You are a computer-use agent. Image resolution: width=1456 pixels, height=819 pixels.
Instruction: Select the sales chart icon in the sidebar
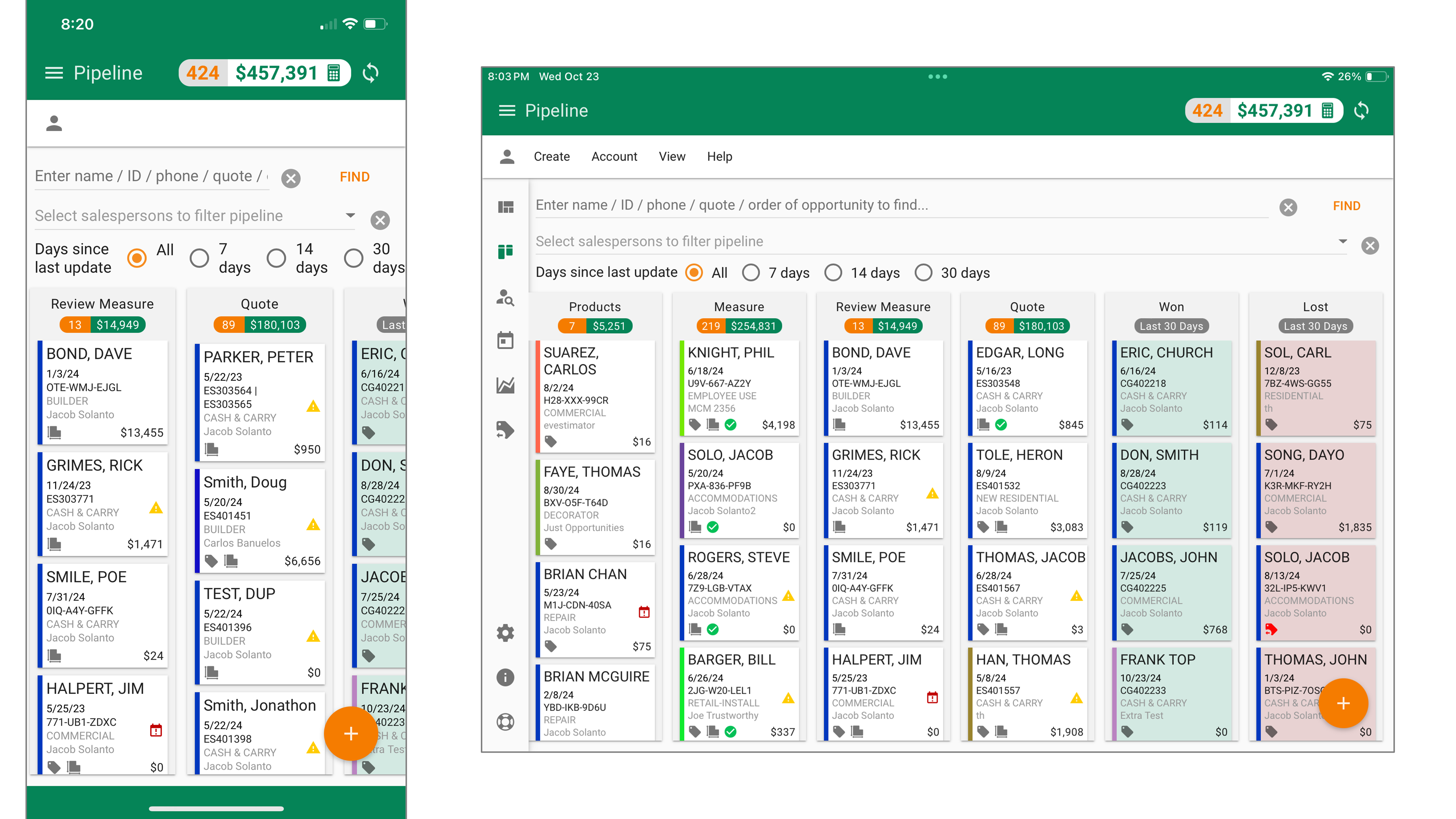(506, 385)
